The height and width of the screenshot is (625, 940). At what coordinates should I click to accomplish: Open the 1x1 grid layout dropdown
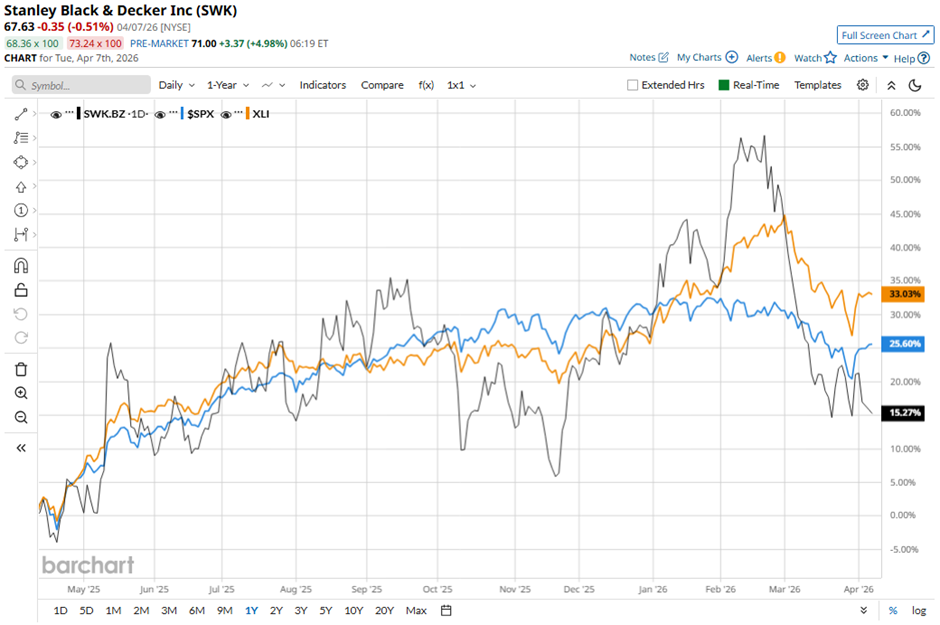coord(462,85)
